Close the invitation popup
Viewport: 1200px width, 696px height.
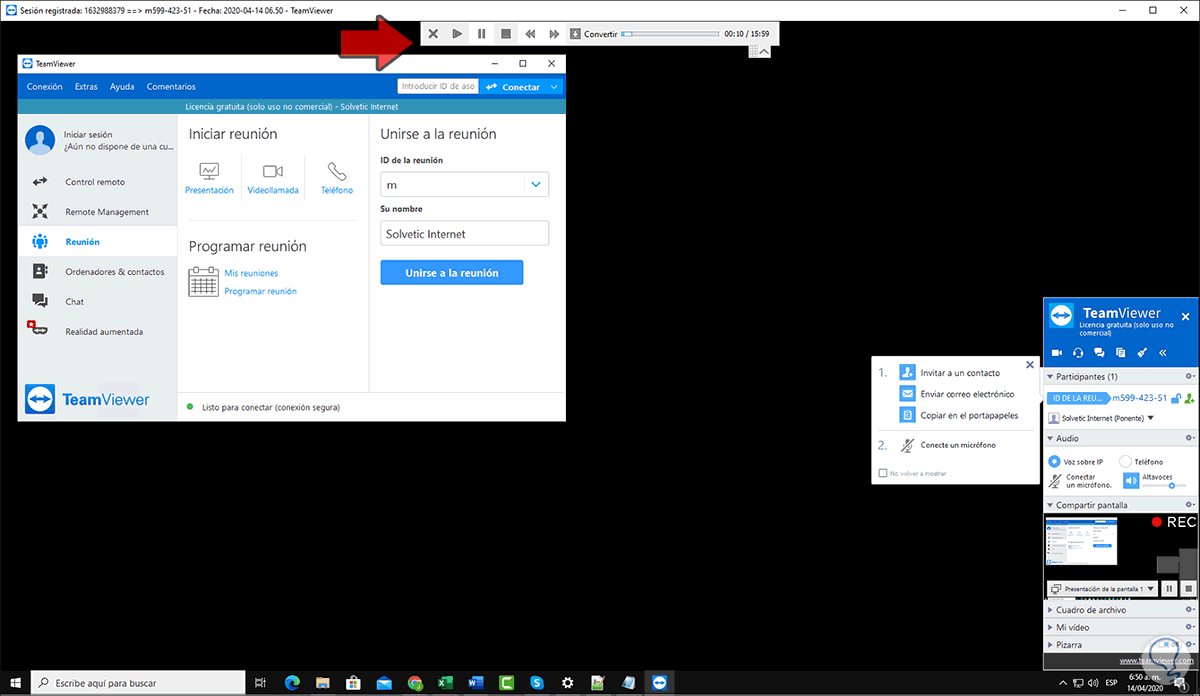tap(1030, 365)
